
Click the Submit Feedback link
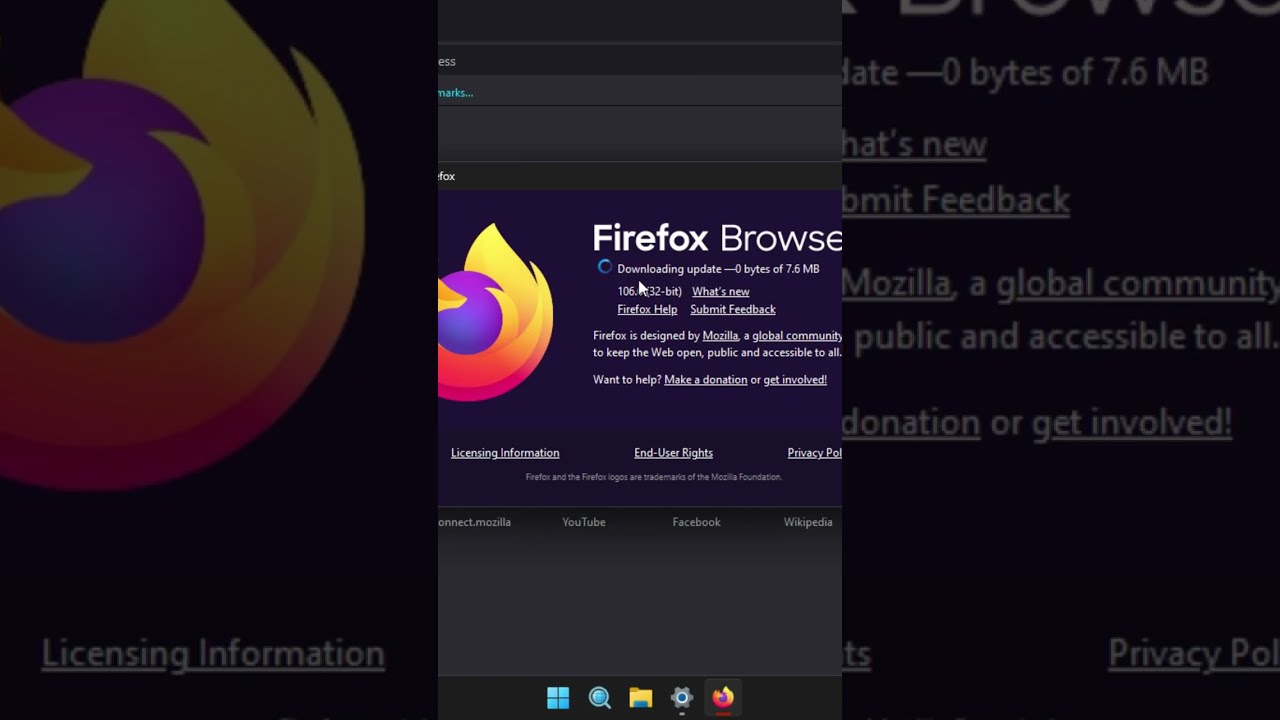[733, 309]
